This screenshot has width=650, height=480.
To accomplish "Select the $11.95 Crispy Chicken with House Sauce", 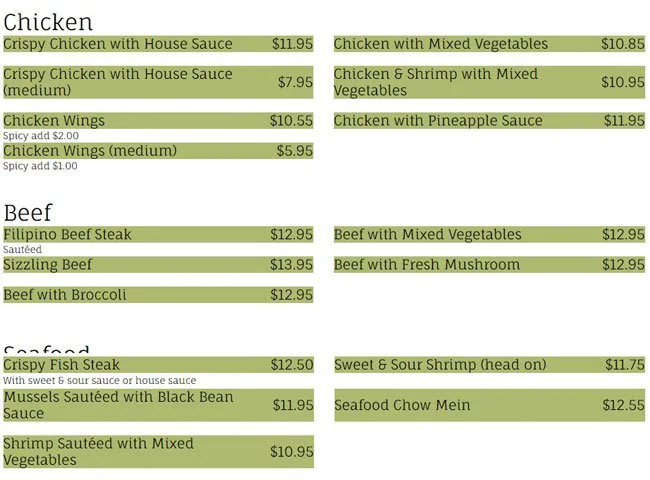I will coord(158,44).
